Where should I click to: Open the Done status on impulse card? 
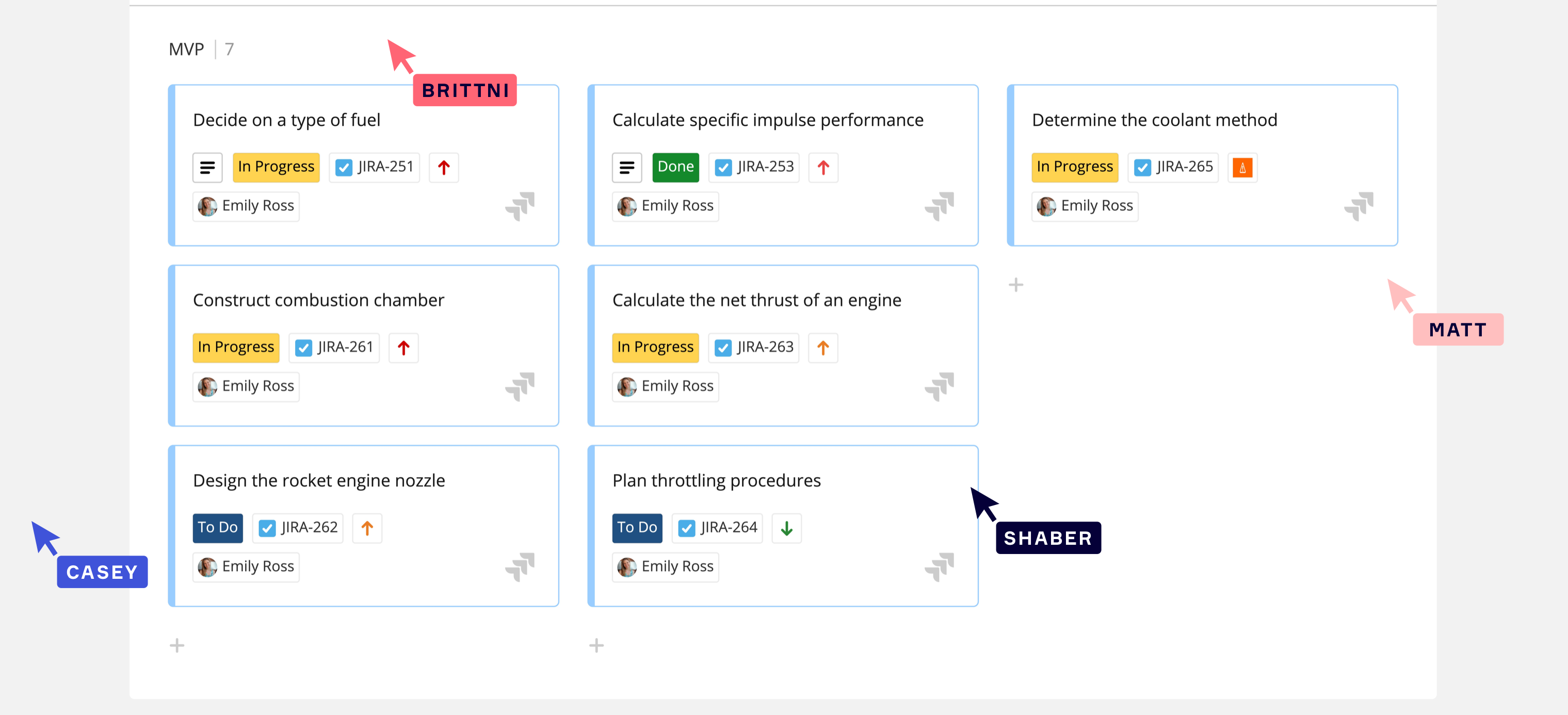point(675,167)
